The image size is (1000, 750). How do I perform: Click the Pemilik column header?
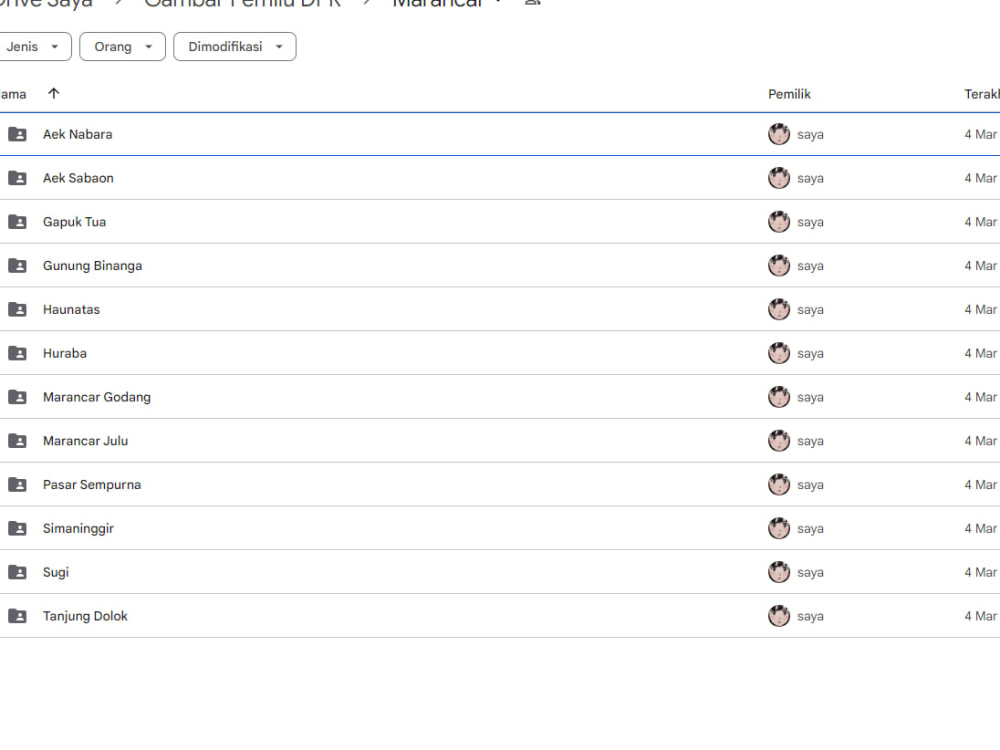[x=789, y=94]
